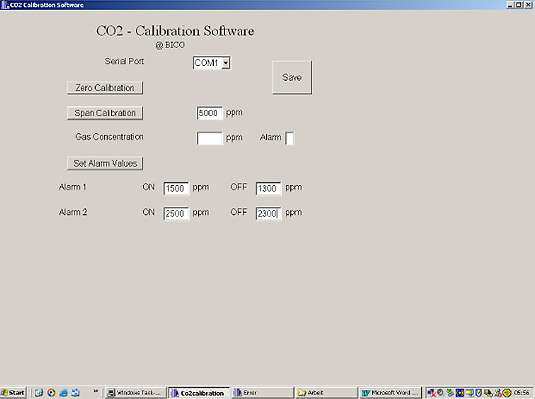Start Zero Calibration
Viewport: 535px width, 399px height.
tap(105, 88)
